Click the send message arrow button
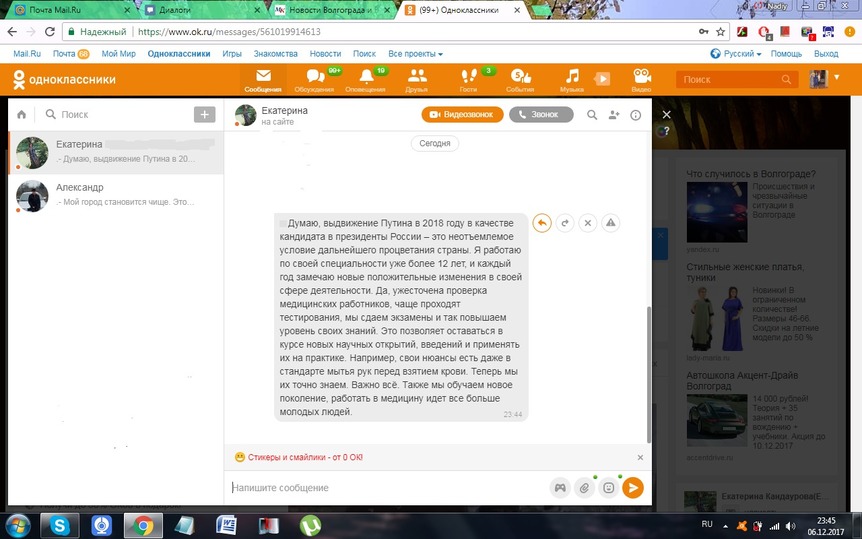 632,487
